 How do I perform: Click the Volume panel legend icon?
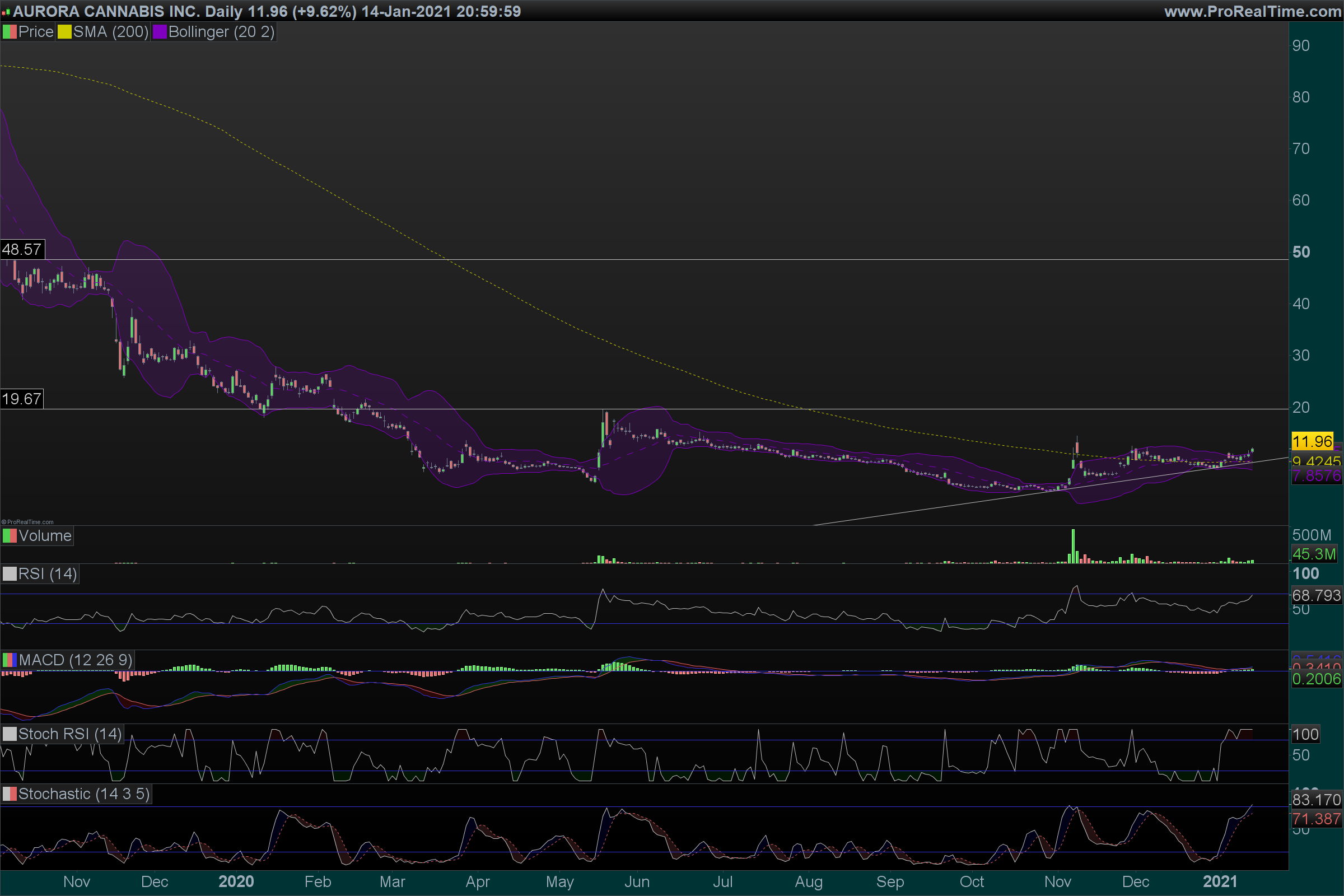(10, 536)
